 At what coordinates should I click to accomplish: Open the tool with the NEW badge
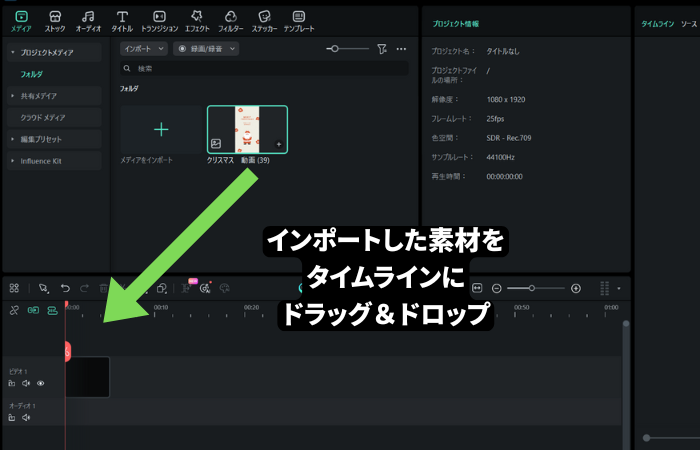(187, 287)
